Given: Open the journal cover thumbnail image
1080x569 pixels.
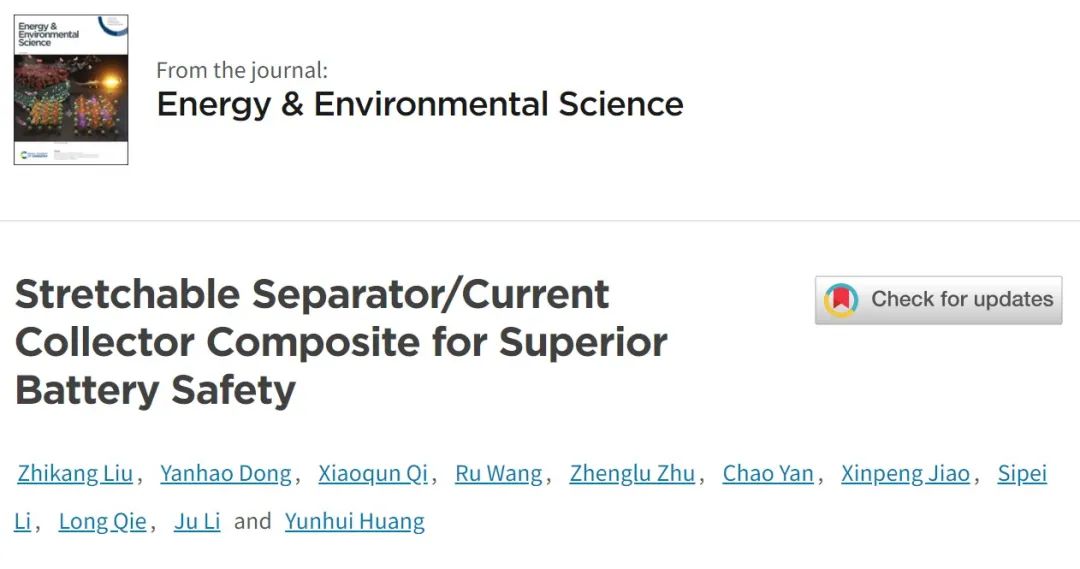Looking at the screenshot, I should (x=71, y=90).
